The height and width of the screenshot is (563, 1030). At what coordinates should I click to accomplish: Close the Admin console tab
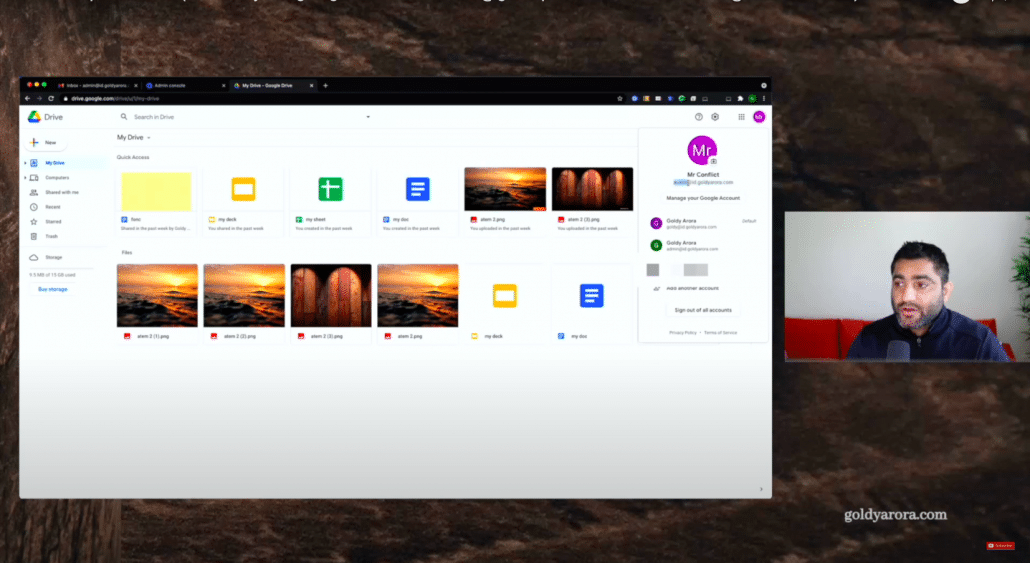[x=223, y=85]
